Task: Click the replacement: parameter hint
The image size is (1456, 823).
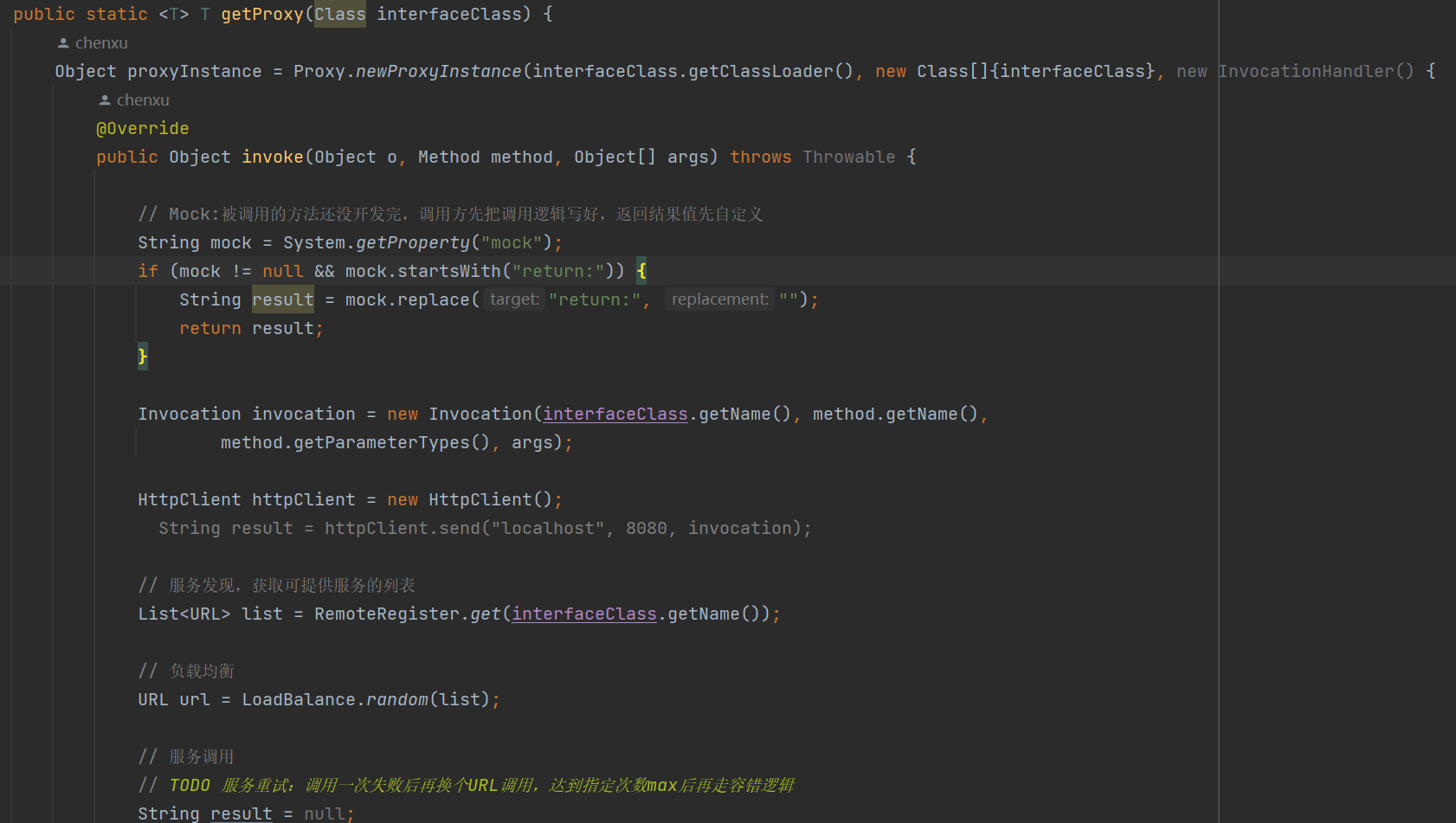Action: click(x=720, y=299)
